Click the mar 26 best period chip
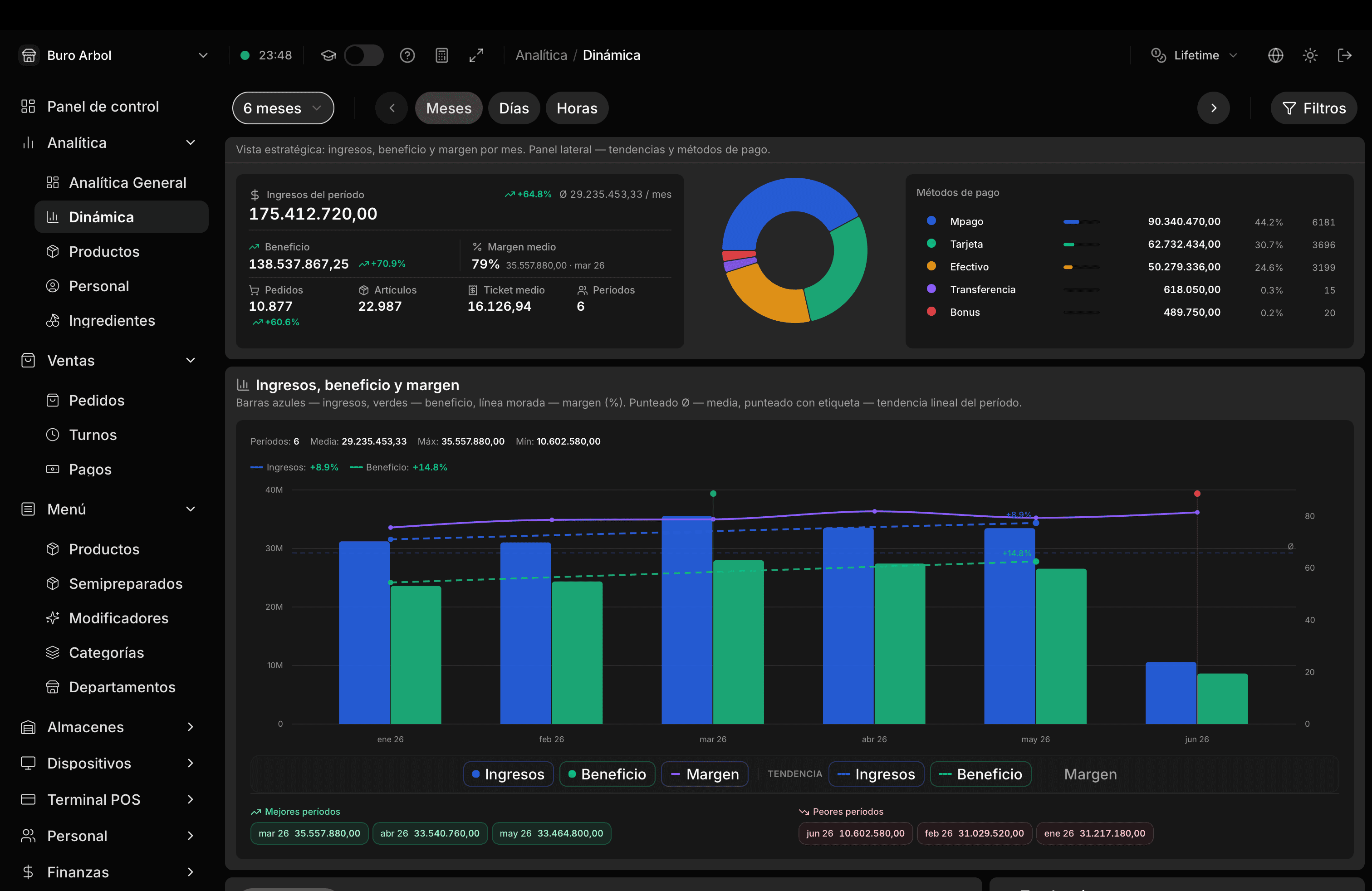The width and height of the screenshot is (1372, 891). [309, 833]
